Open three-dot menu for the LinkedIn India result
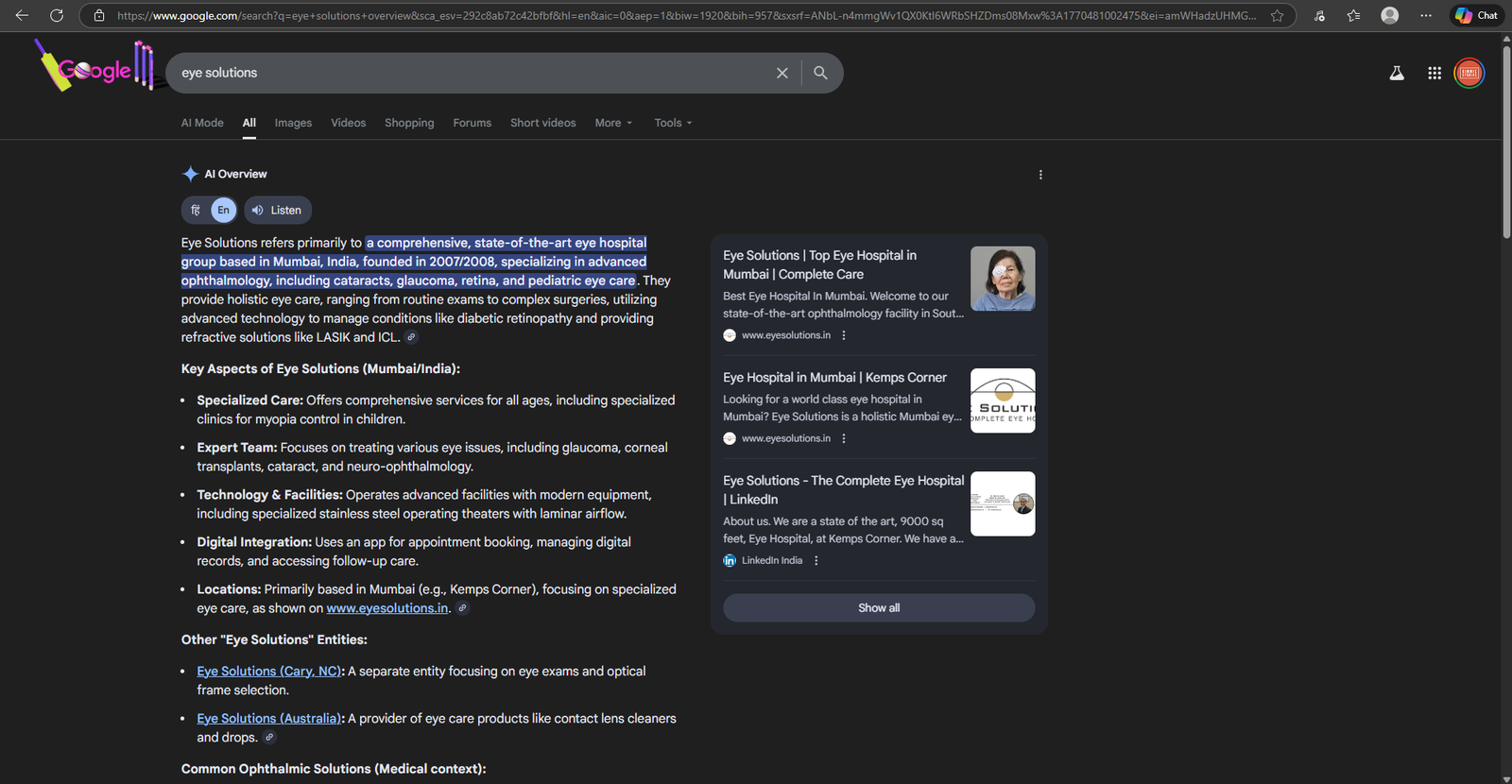The width and height of the screenshot is (1512, 784). point(816,560)
